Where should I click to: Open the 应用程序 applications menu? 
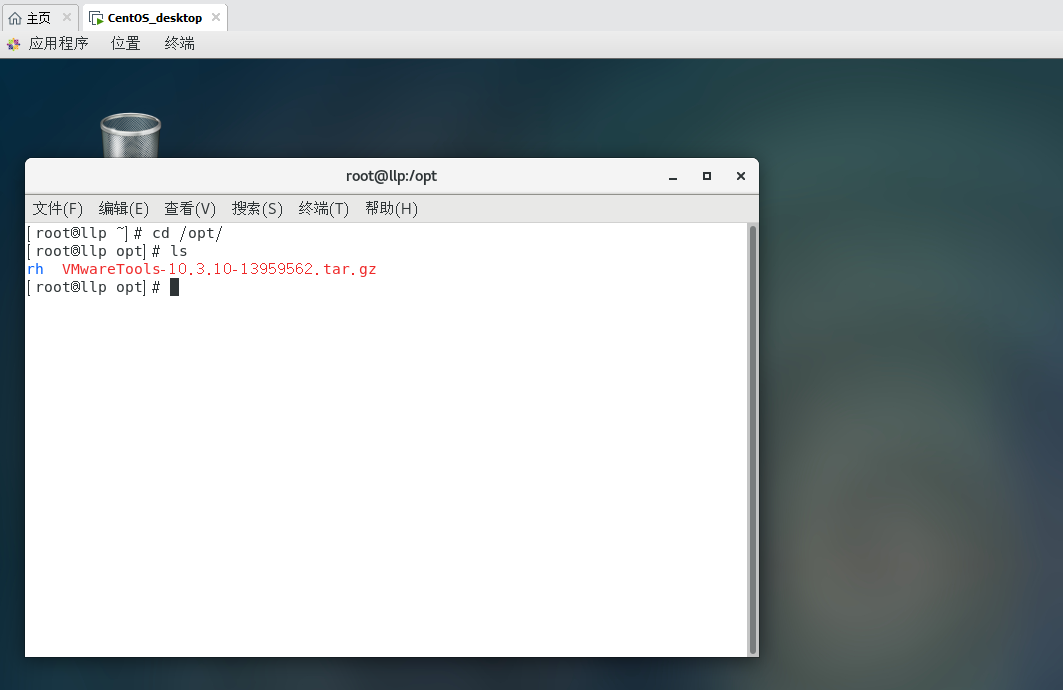coord(58,43)
